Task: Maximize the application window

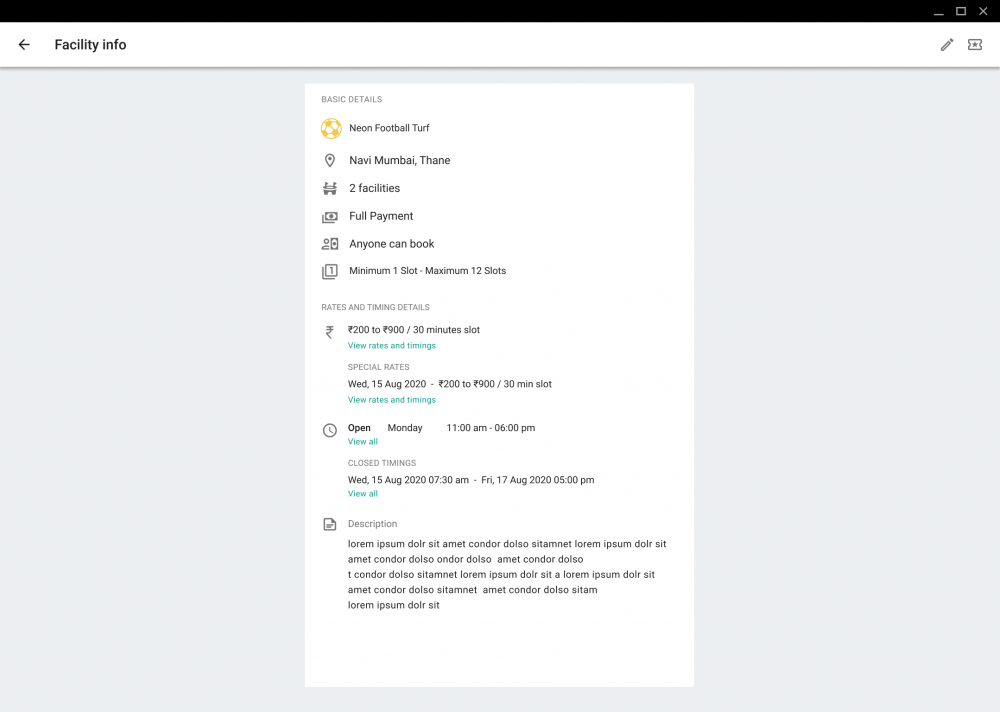Action: (x=961, y=11)
